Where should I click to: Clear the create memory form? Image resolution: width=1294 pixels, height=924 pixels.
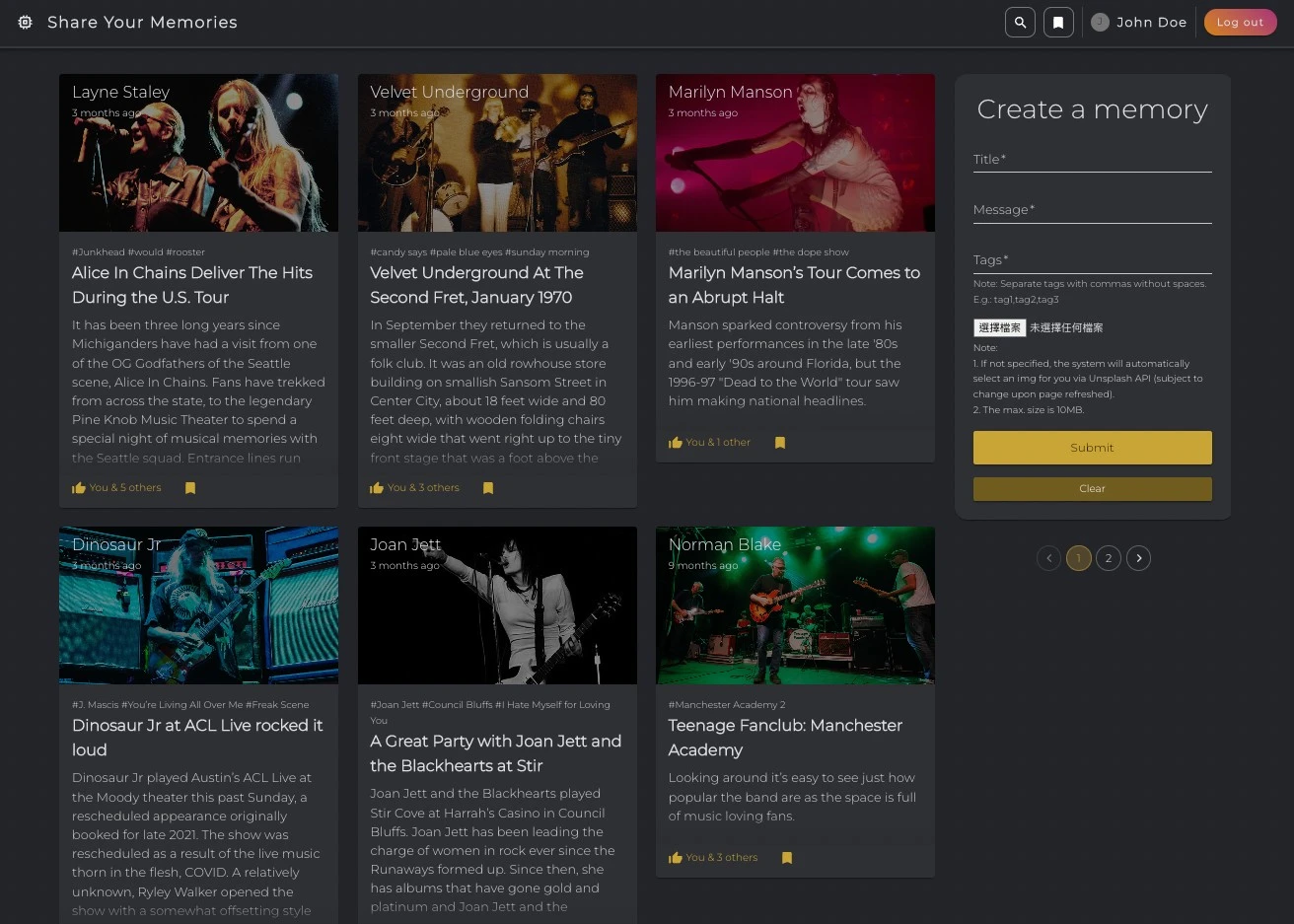coord(1092,488)
